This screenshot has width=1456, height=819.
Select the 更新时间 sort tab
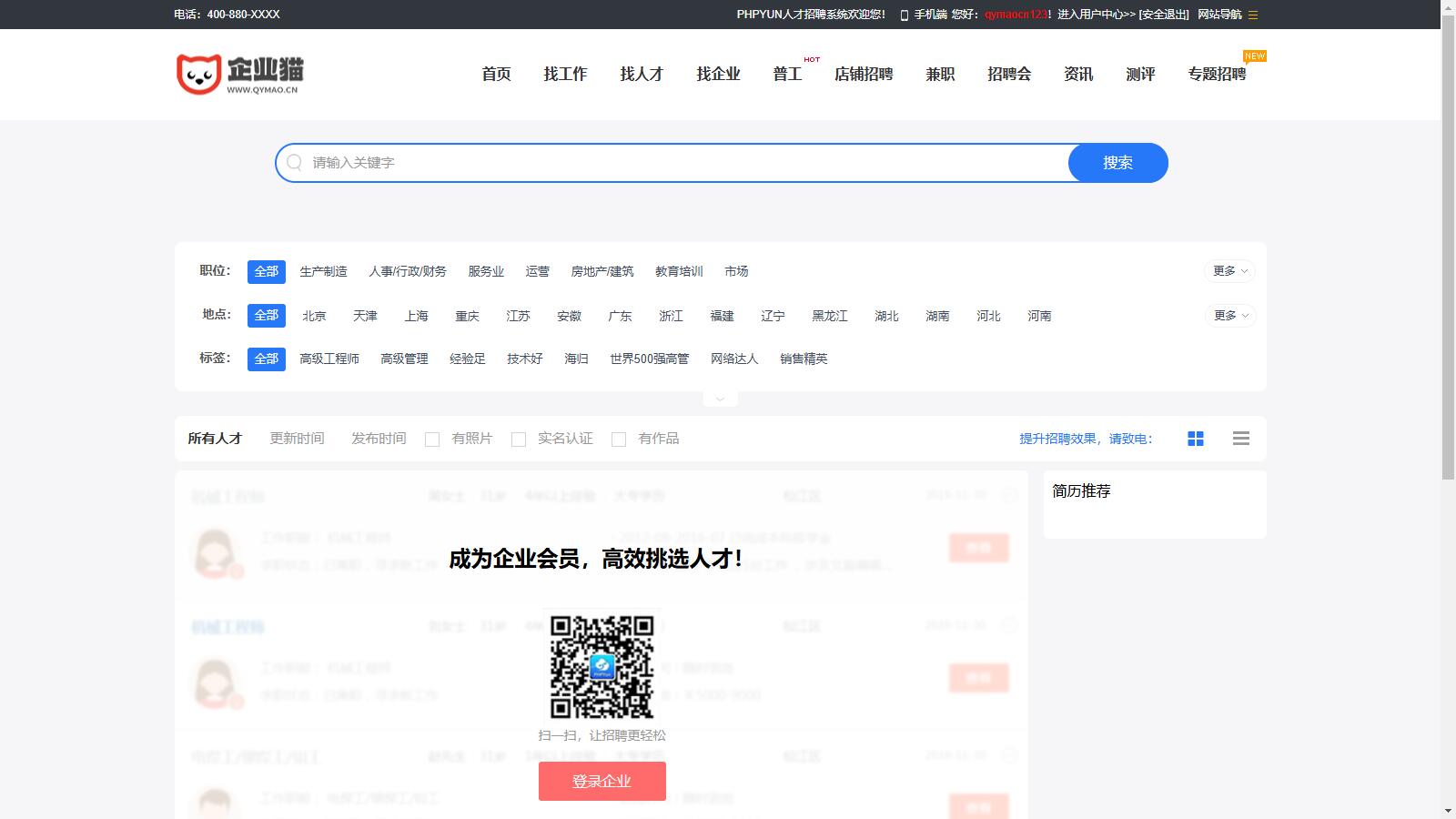click(297, 439)
